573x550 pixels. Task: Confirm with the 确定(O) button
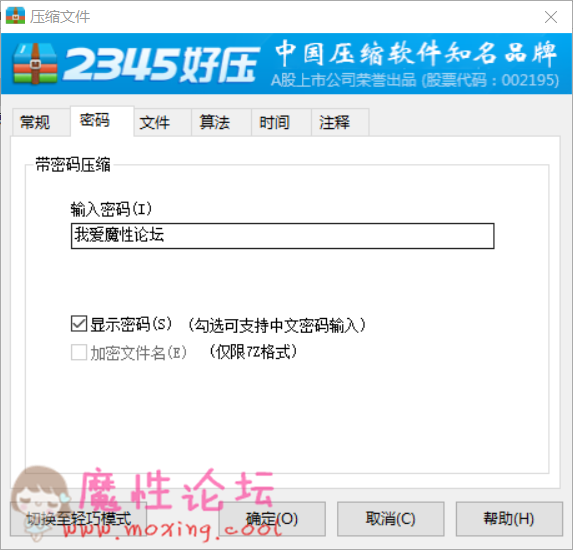pyautogui.click(x=272, y=519)
